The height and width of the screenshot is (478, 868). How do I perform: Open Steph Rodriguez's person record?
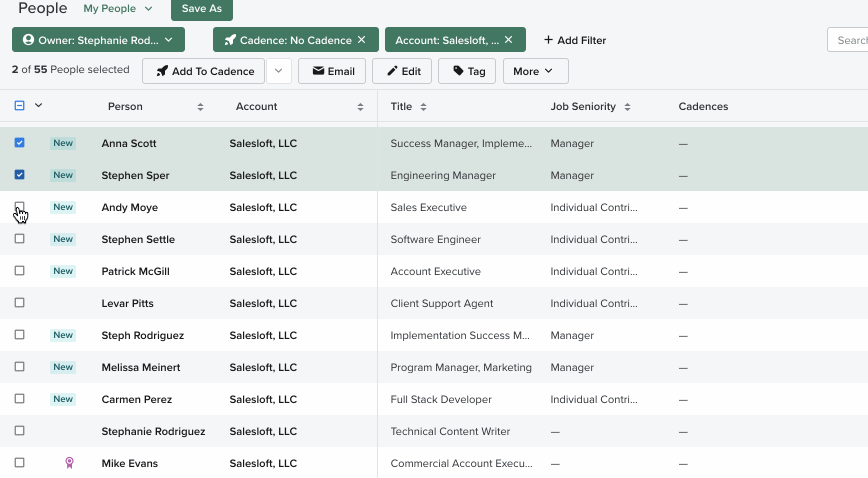point(142,335)
